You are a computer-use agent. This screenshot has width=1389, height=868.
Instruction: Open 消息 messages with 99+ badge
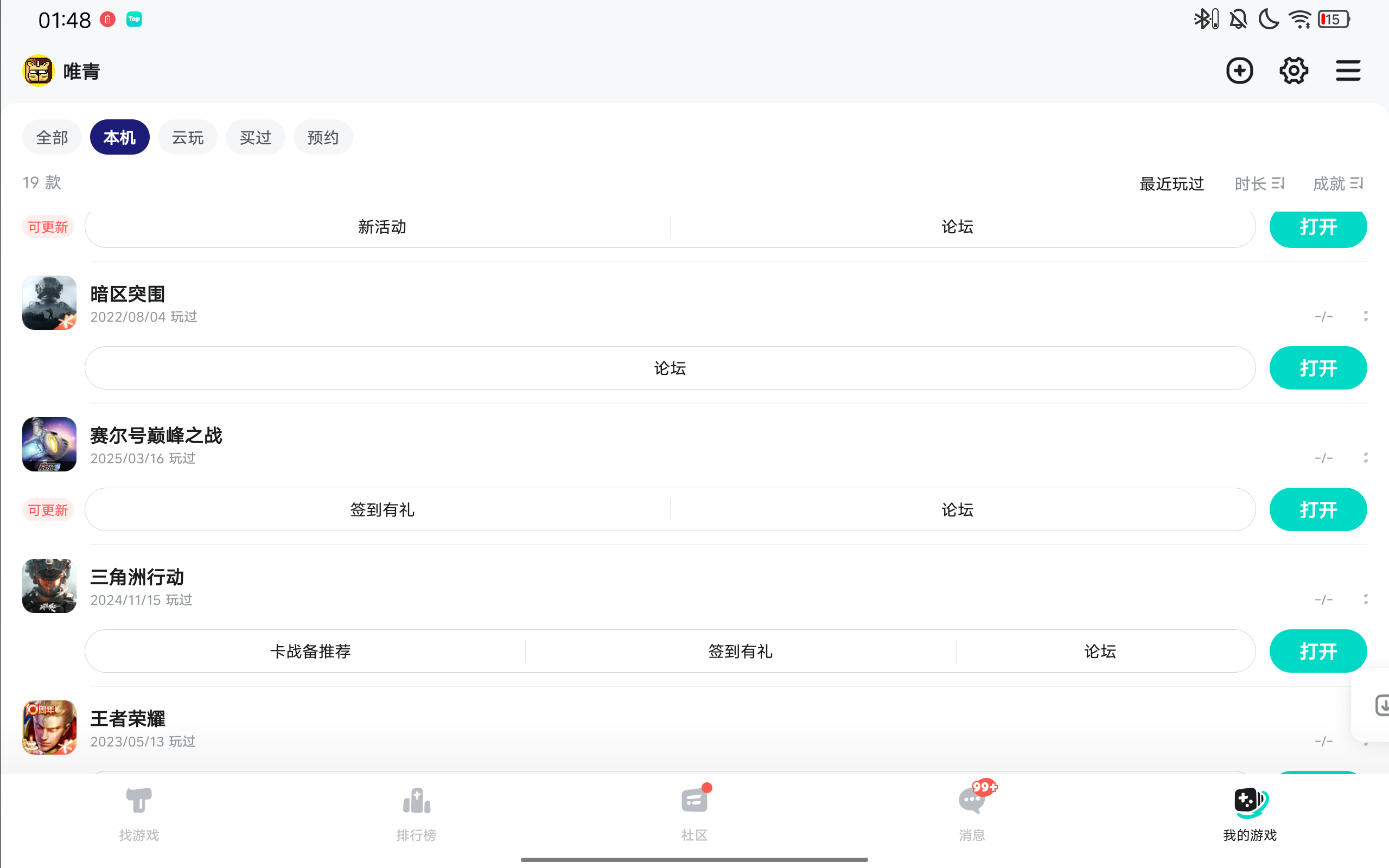(972, 813)
